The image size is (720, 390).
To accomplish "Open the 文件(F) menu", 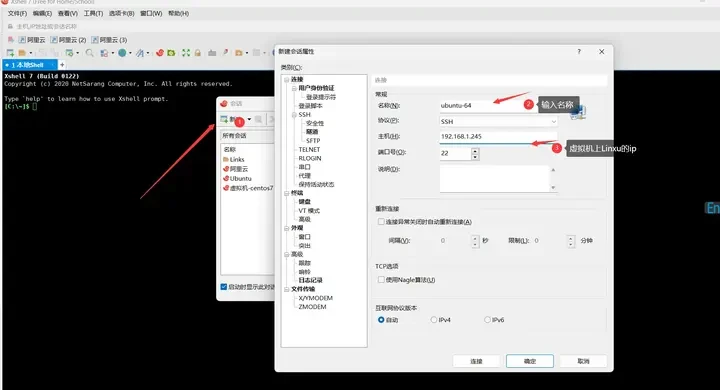I will pyautogui.click(x=17, y=13).
